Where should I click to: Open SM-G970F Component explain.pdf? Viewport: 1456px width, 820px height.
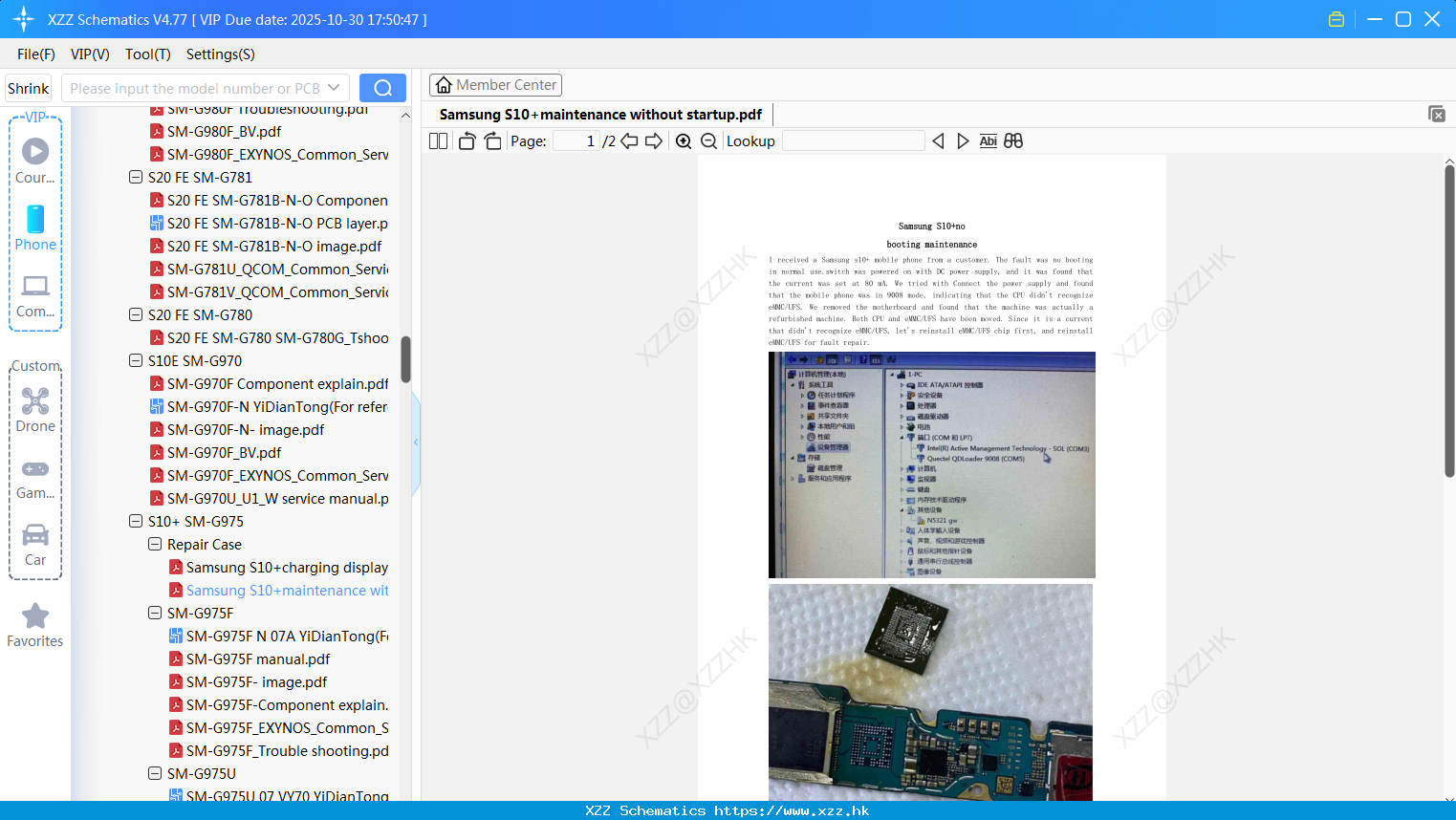point(277,383)
